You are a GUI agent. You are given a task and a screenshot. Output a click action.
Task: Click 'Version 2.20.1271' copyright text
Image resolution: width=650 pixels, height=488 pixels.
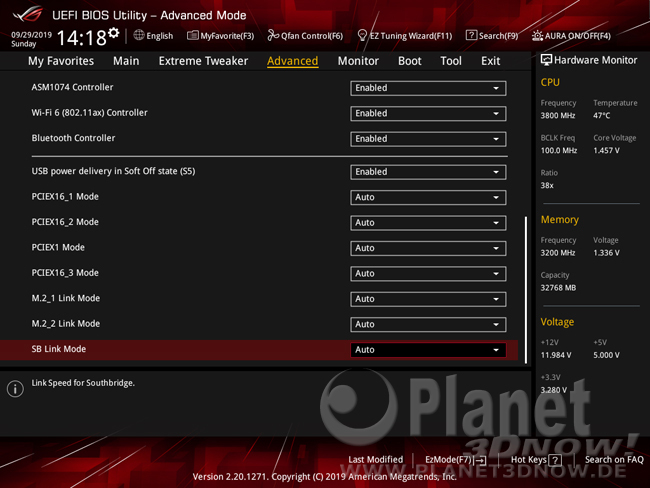click(325, 477)
